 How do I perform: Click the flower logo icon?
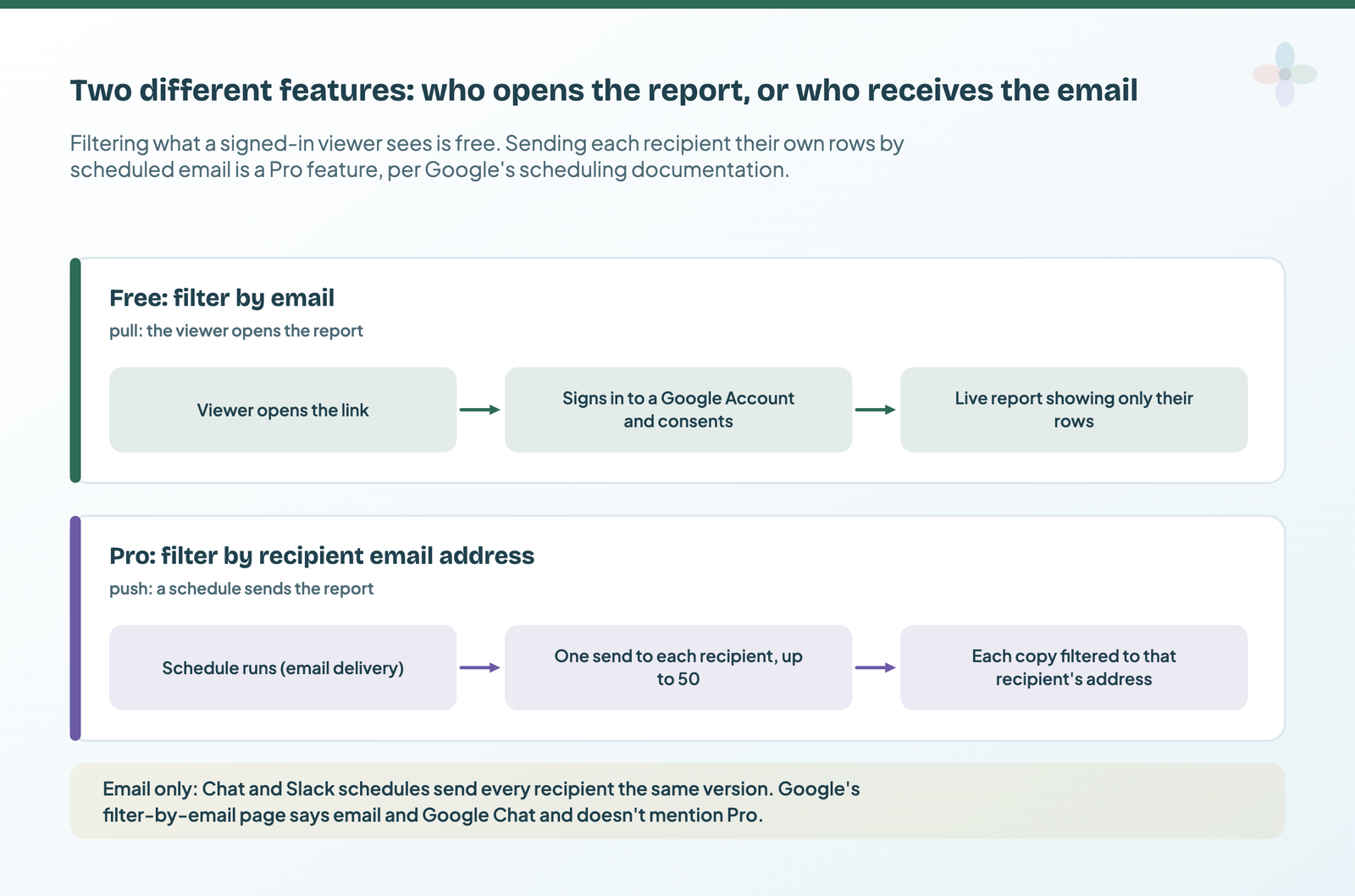(1285, 75)
